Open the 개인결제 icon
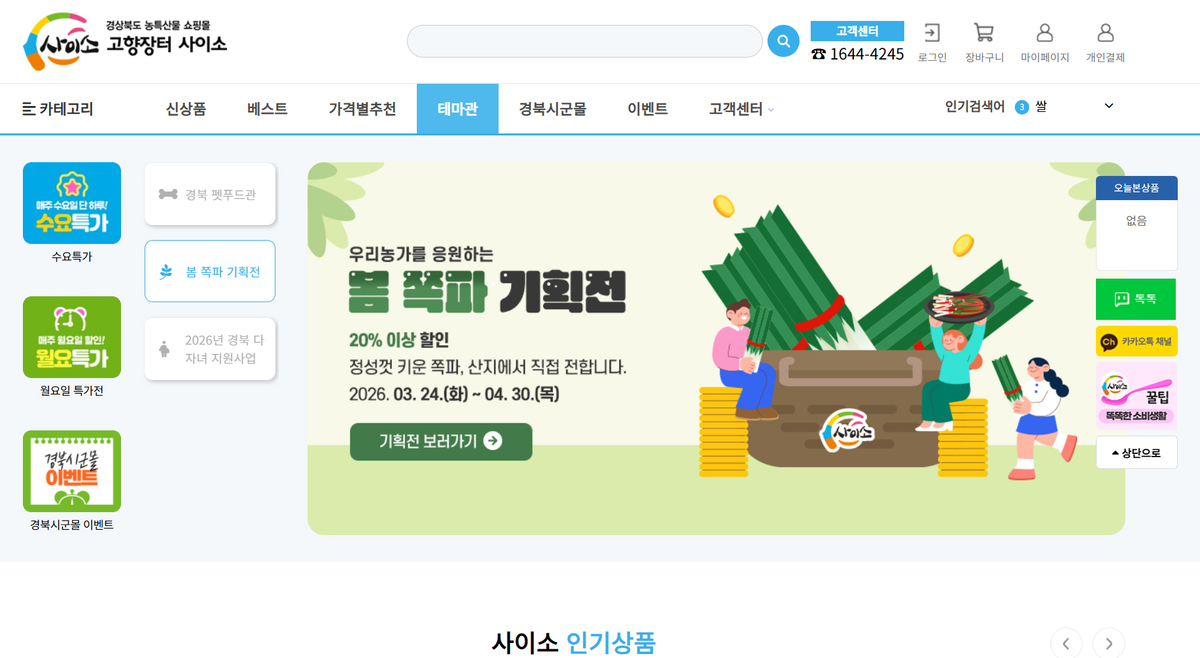Viewport: 1200px width, 658px height. click(x=1106, y=33)
